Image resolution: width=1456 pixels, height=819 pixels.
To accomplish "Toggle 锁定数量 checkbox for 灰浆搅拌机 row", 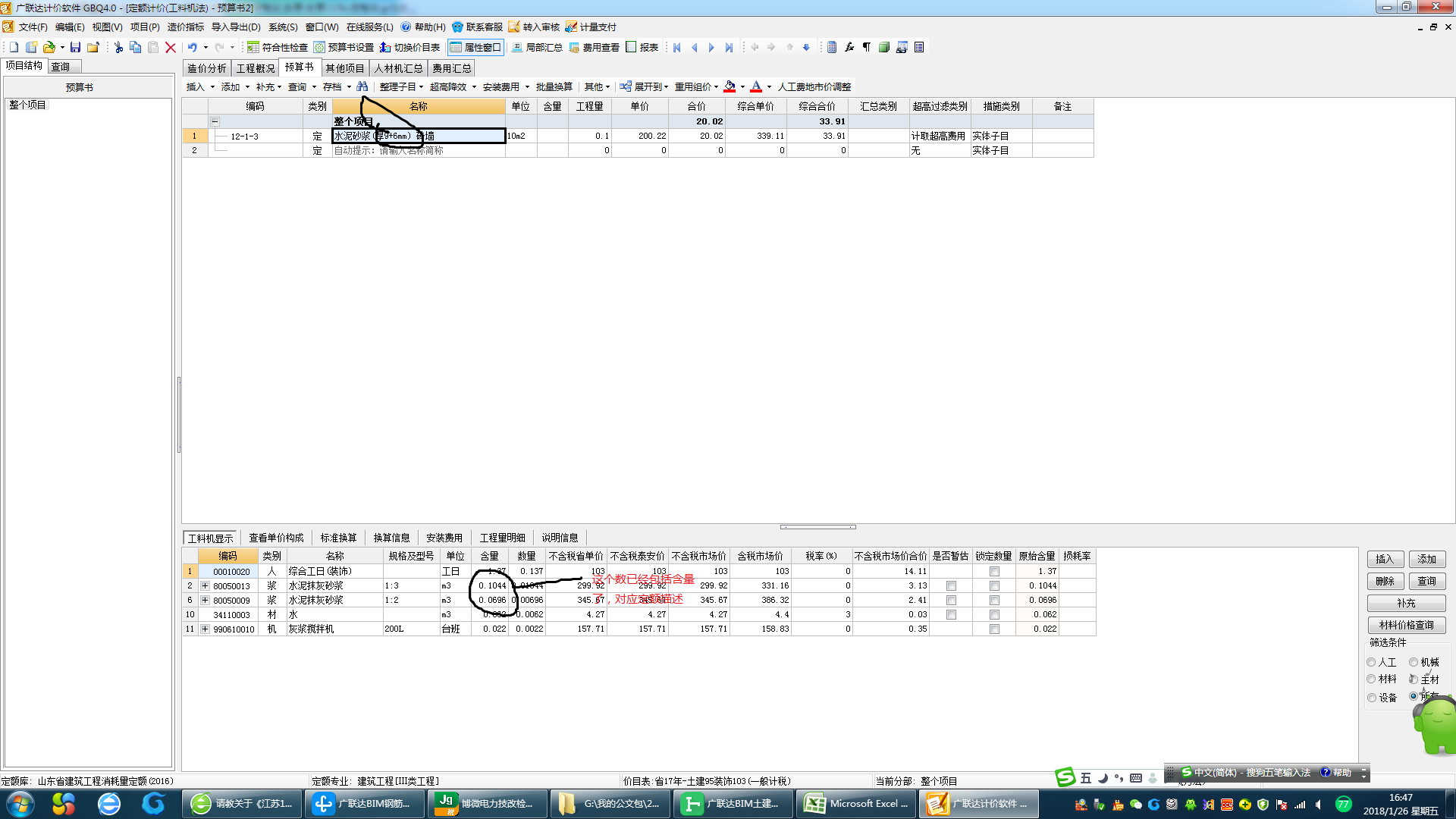I will point(994,629).
